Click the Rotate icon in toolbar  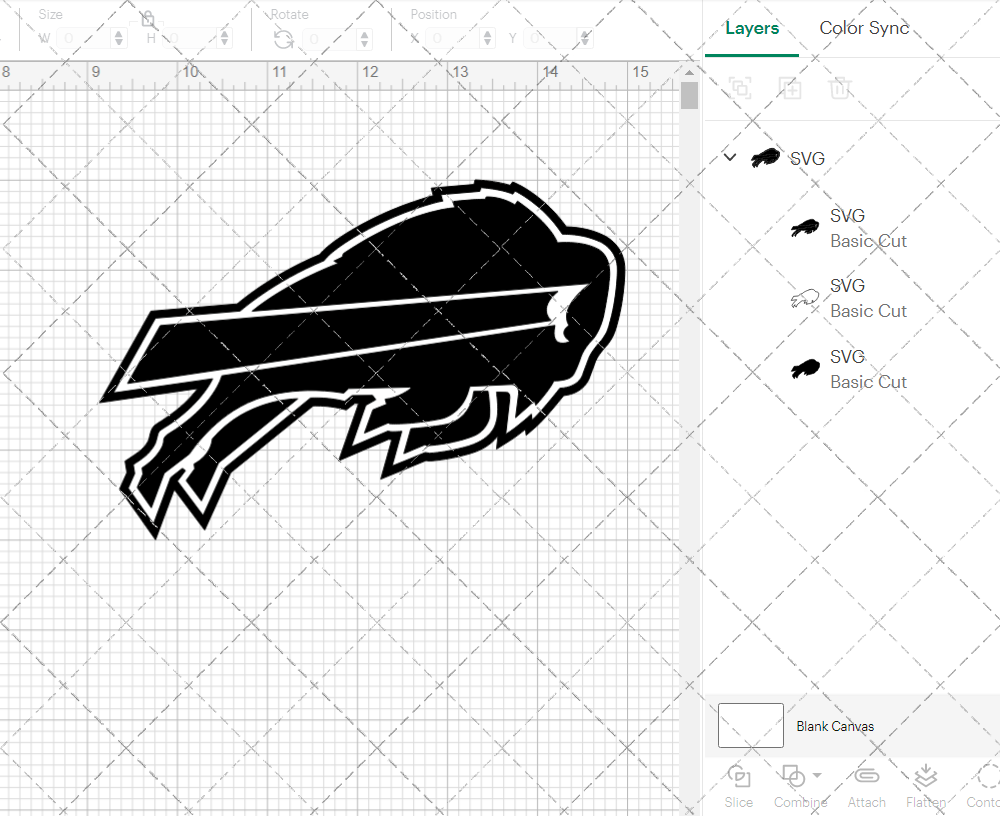(284, 39)
